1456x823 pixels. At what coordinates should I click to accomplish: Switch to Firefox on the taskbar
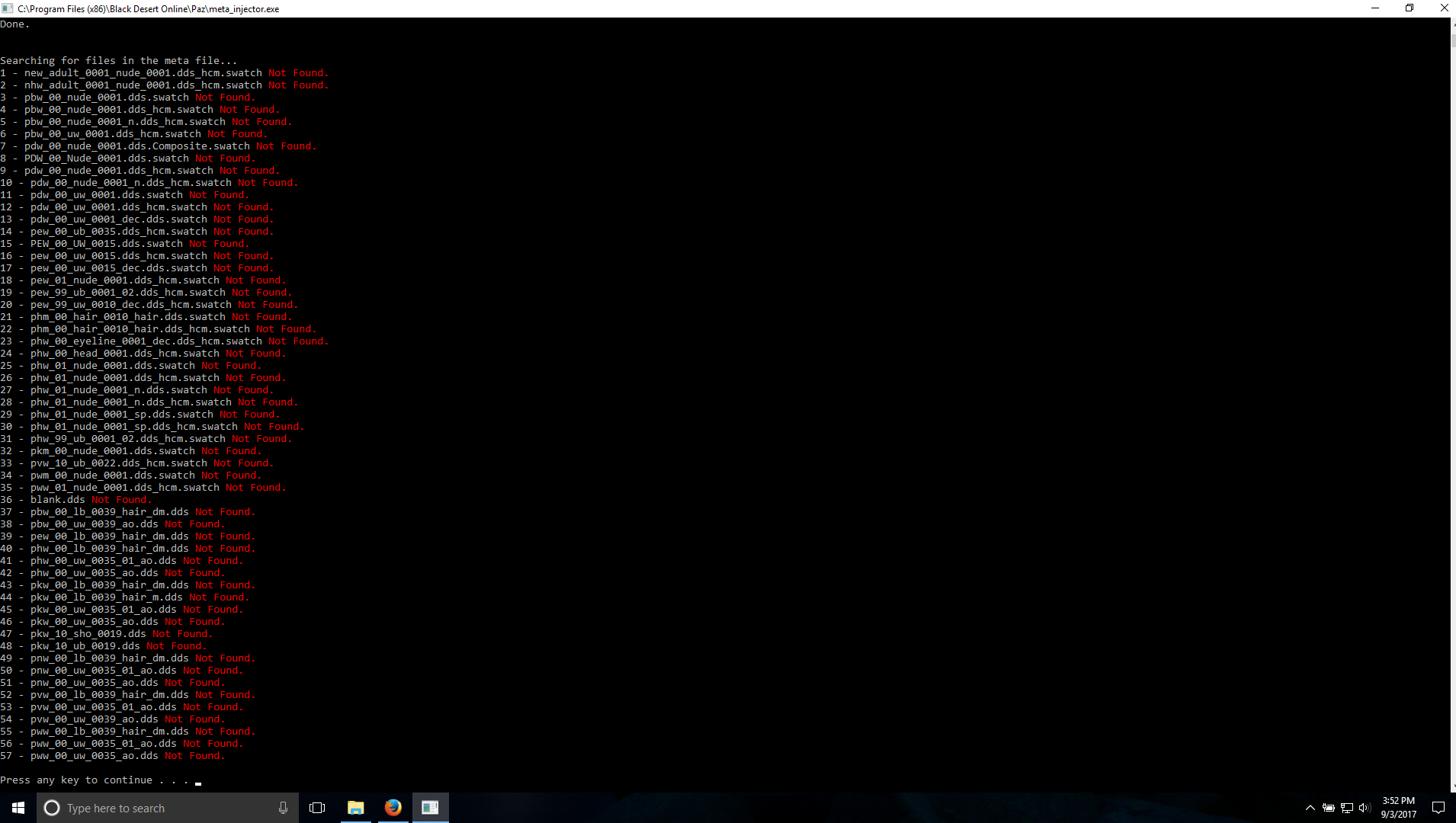393,808
